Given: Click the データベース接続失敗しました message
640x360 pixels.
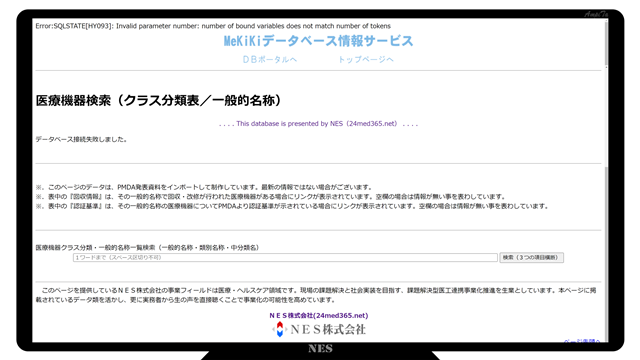Looking at the screenshot, I should click(82, 139).
